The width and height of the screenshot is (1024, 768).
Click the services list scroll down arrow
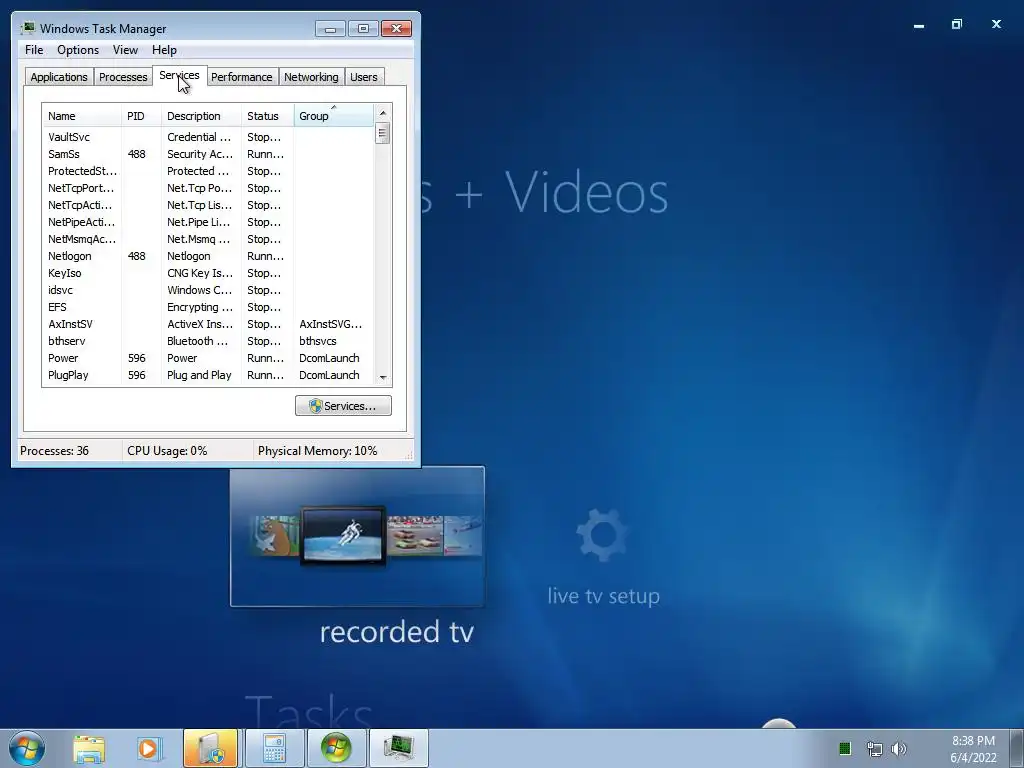click(383, 377)
